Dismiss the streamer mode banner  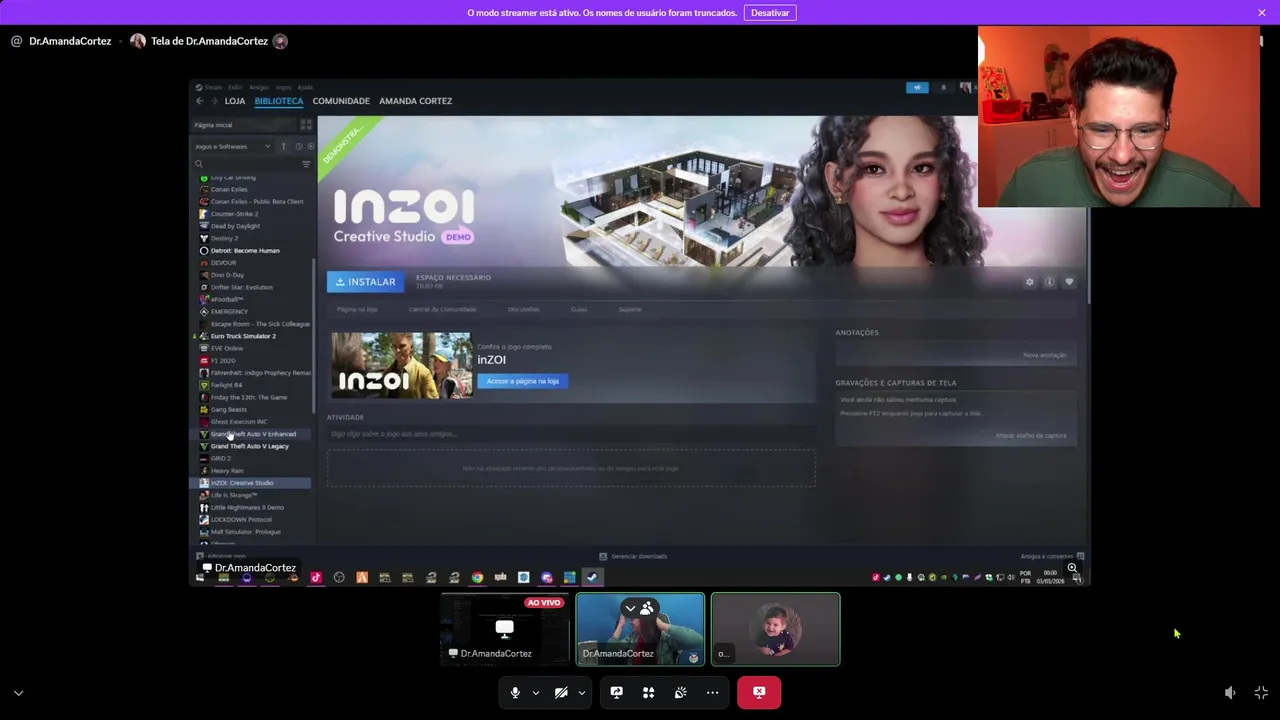(1262, 12)
